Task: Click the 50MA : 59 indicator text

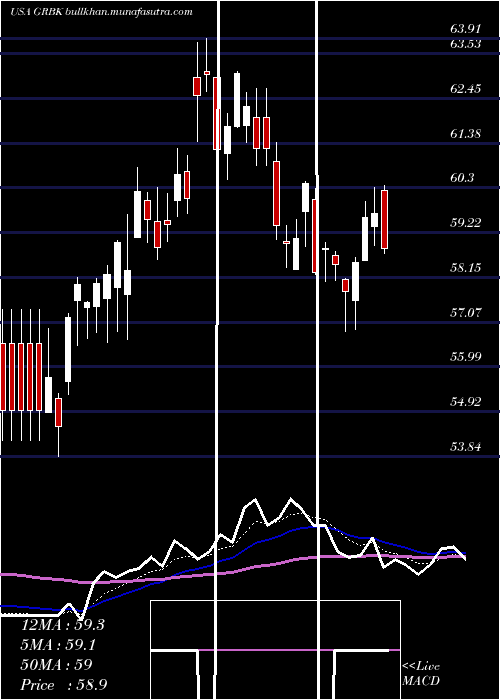Action: (57, 665)
